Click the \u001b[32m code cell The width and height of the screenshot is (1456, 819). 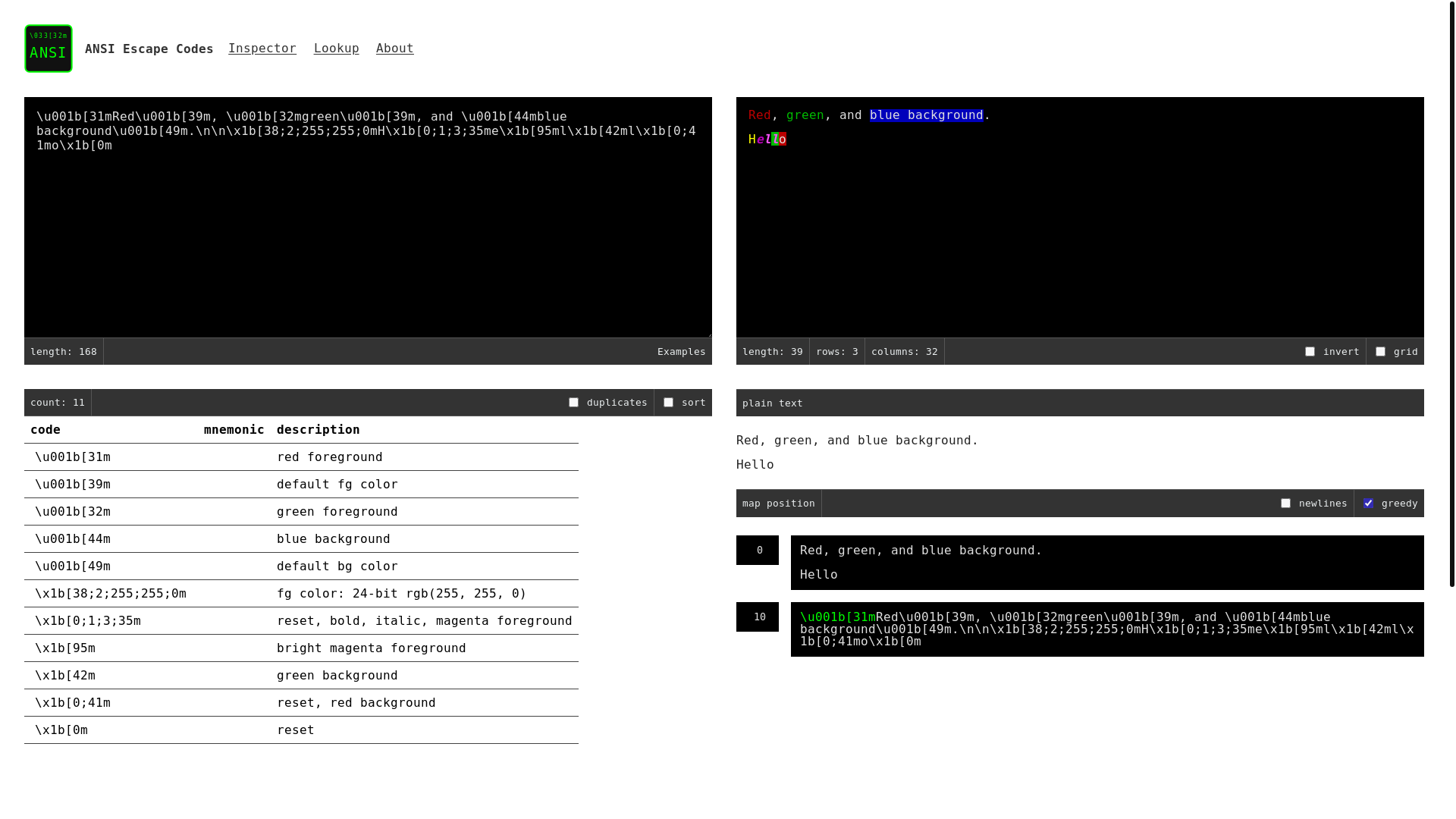point(73,512)
